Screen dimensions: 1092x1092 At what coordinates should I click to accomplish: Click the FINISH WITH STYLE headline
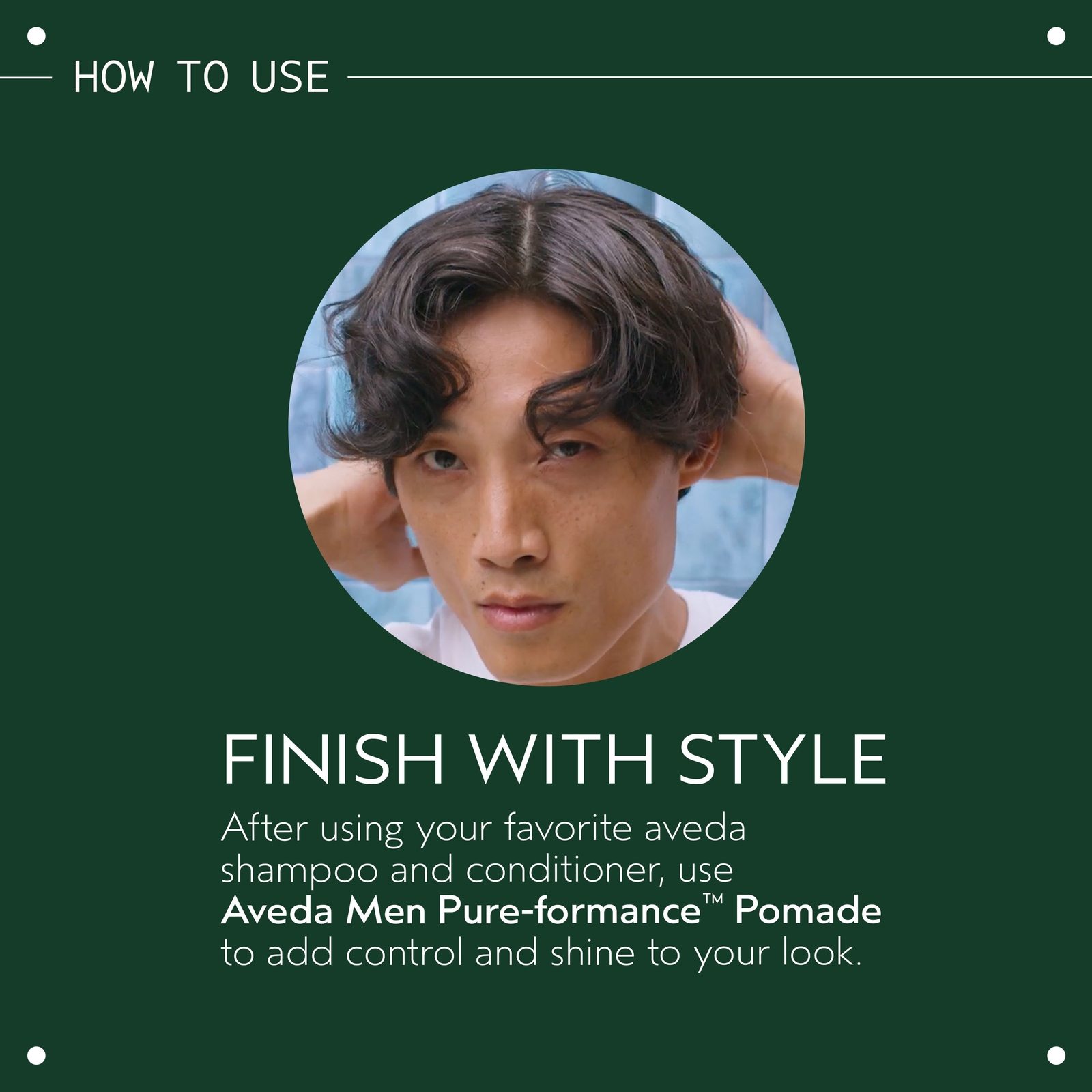coord(554,759)
